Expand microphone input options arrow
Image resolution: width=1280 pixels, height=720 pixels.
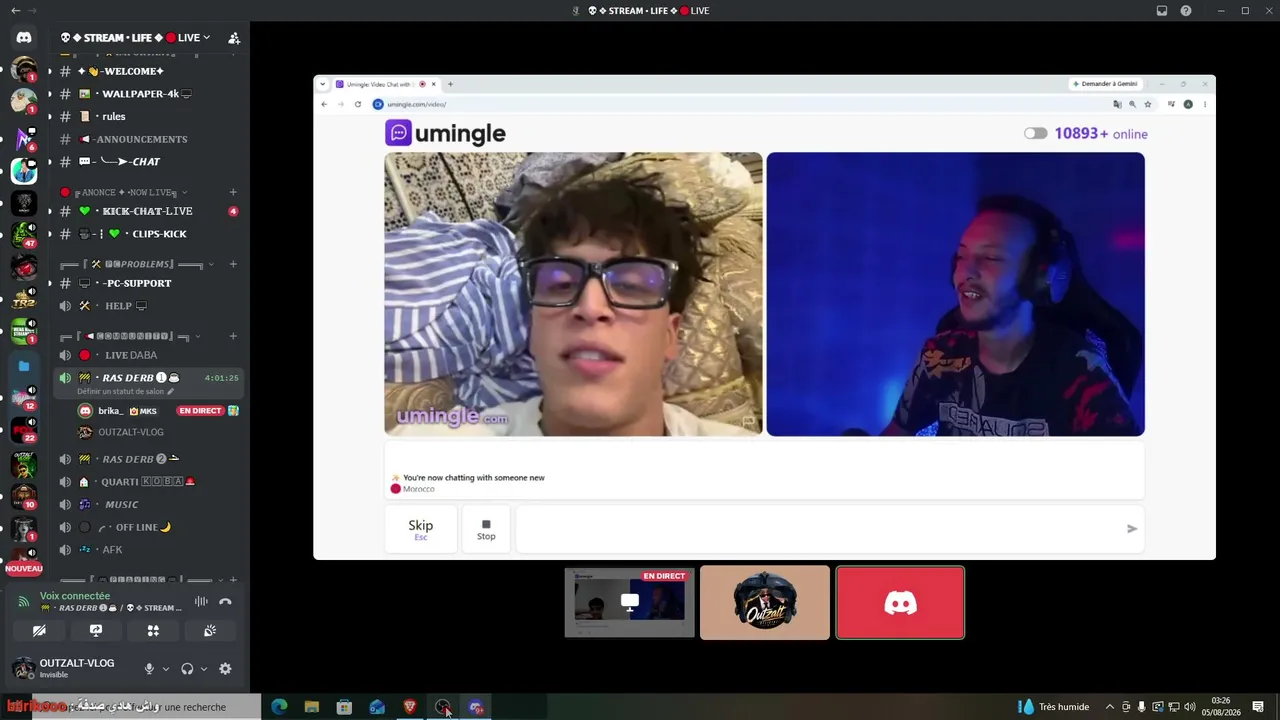[165, 669]
